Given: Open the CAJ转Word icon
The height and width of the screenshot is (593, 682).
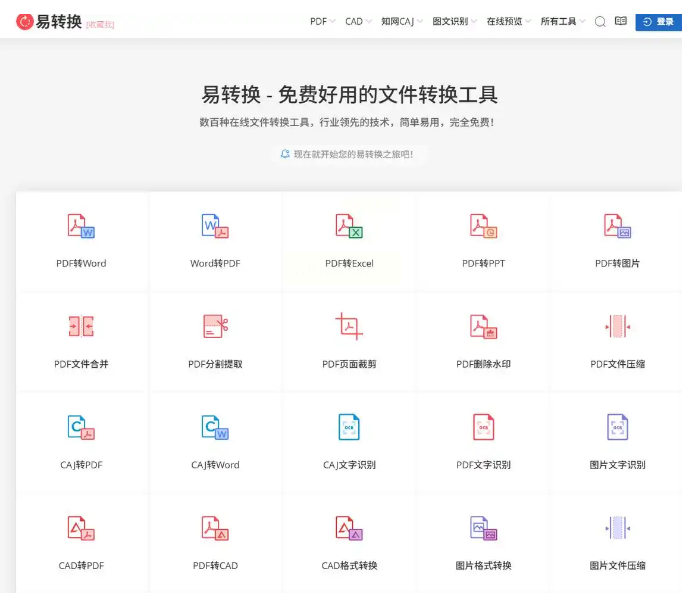Looking at the screenshot, I should pyautogui.click(x=215, y=427).
